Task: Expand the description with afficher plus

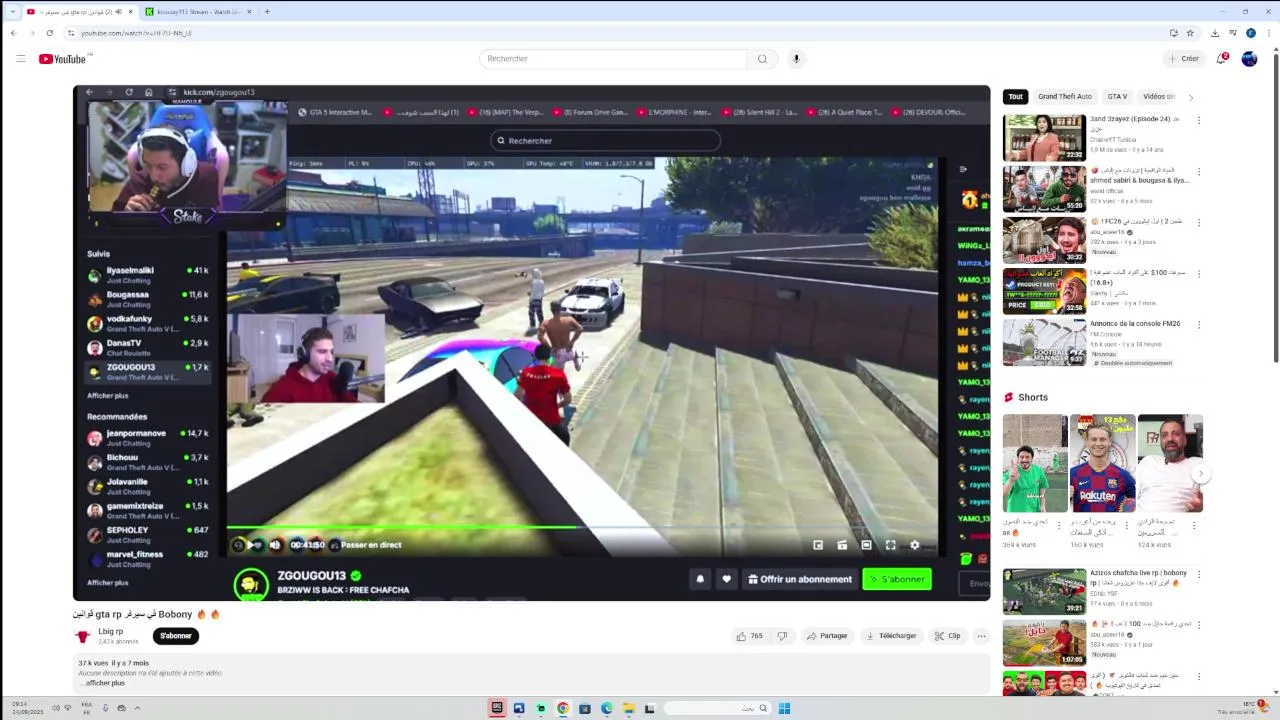Action: point(103,683)
